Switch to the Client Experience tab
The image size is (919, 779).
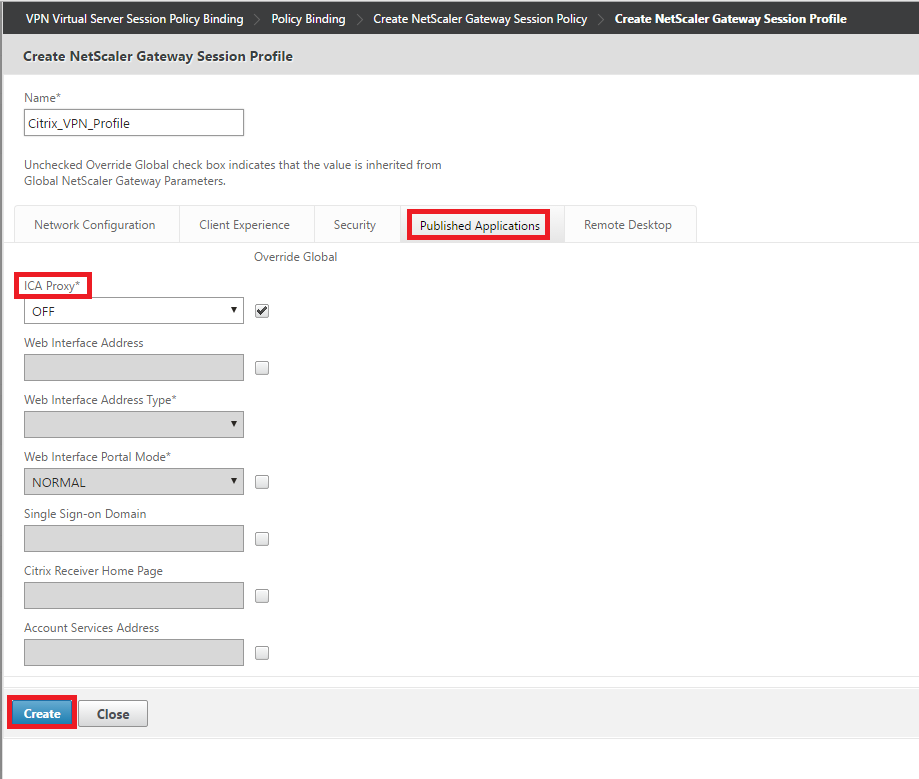click(246, 225)
